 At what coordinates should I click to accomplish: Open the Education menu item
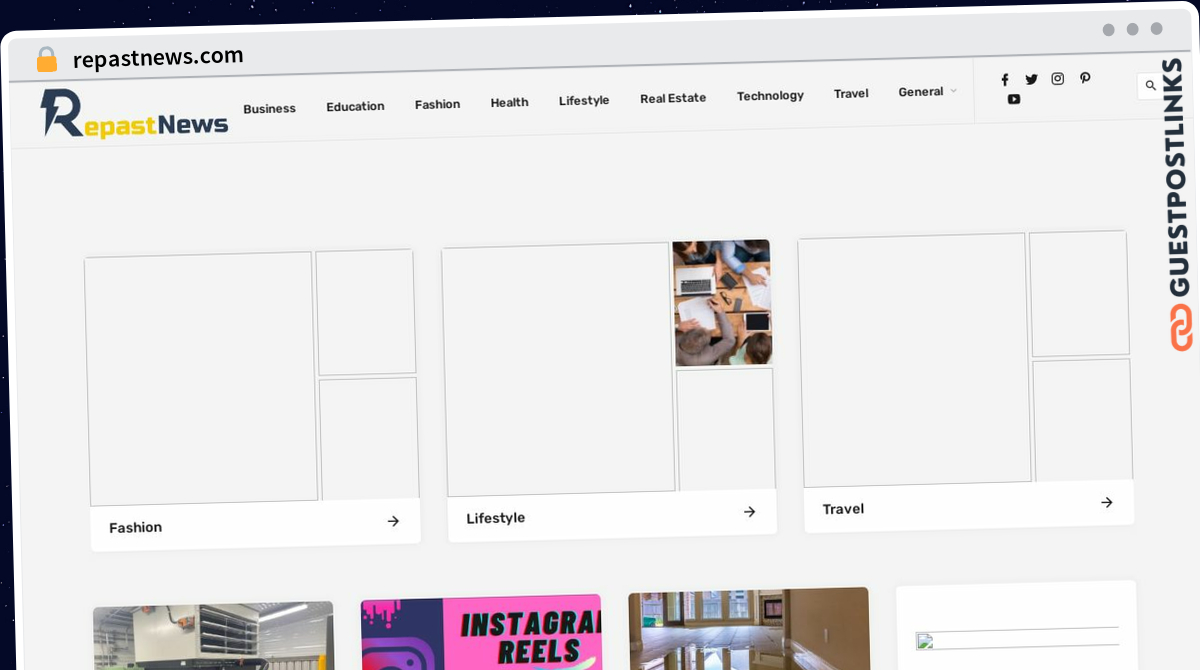click(x=355, y=106)
